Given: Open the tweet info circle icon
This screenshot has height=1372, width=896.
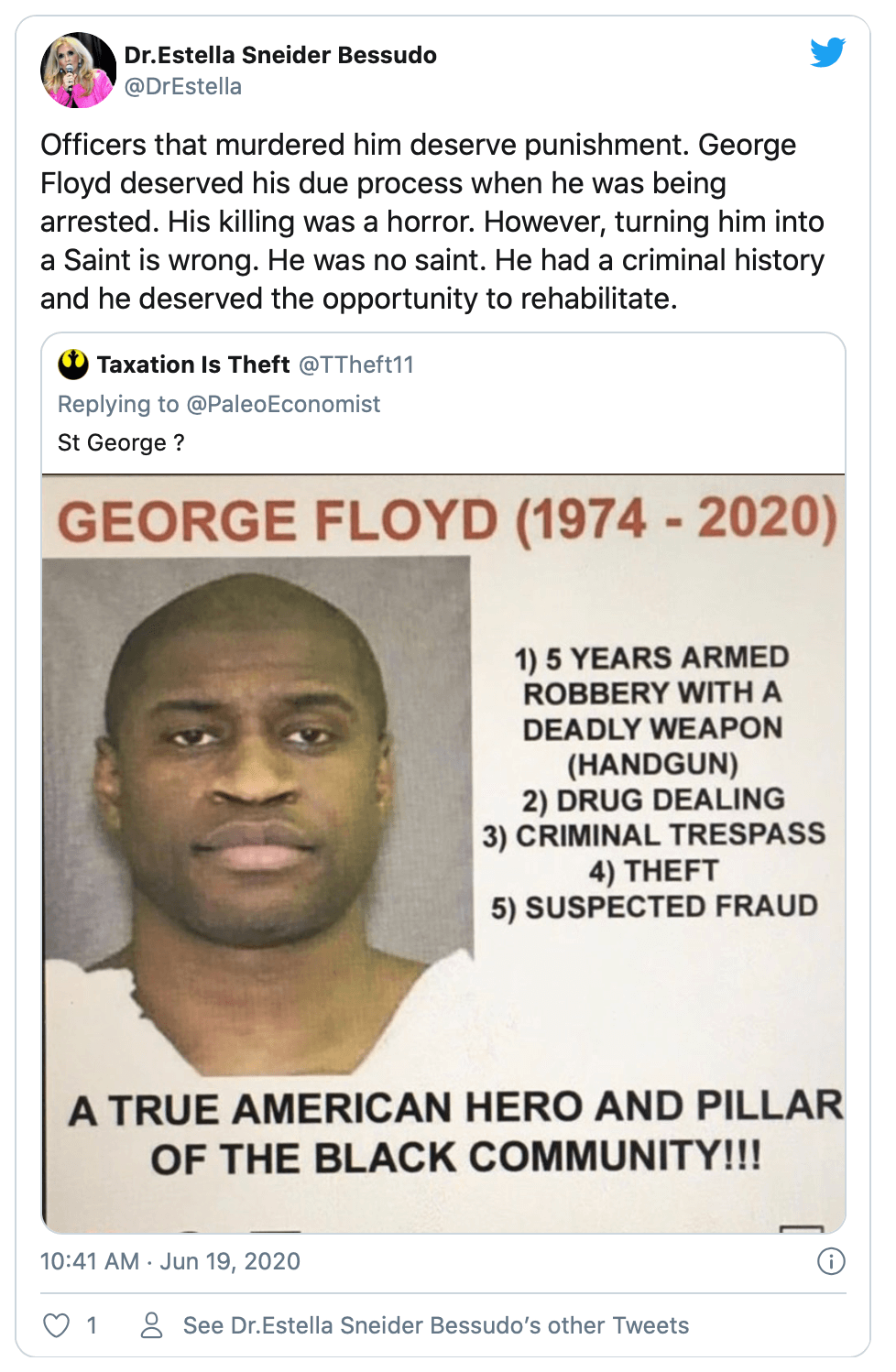Looking at the screenshot, I should coord(830,1261).
